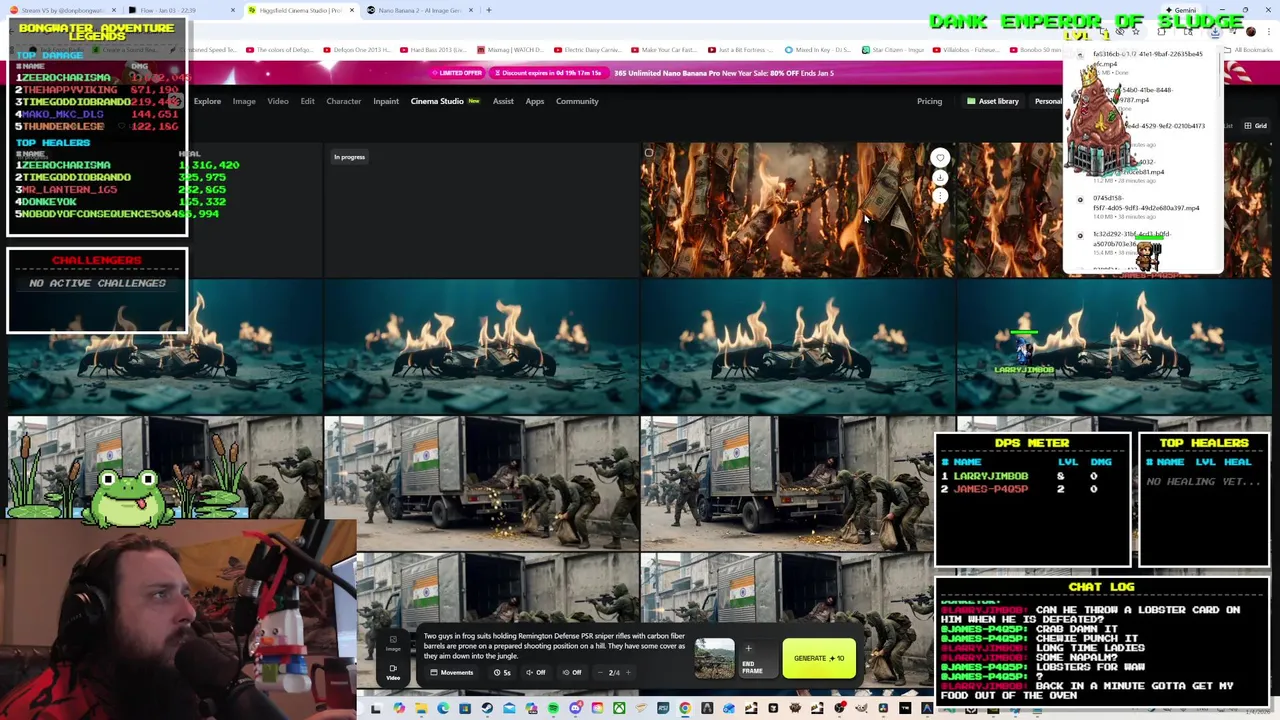Open the Video nav item
This screenshot has height=720, width=1280.
[278, 101]
